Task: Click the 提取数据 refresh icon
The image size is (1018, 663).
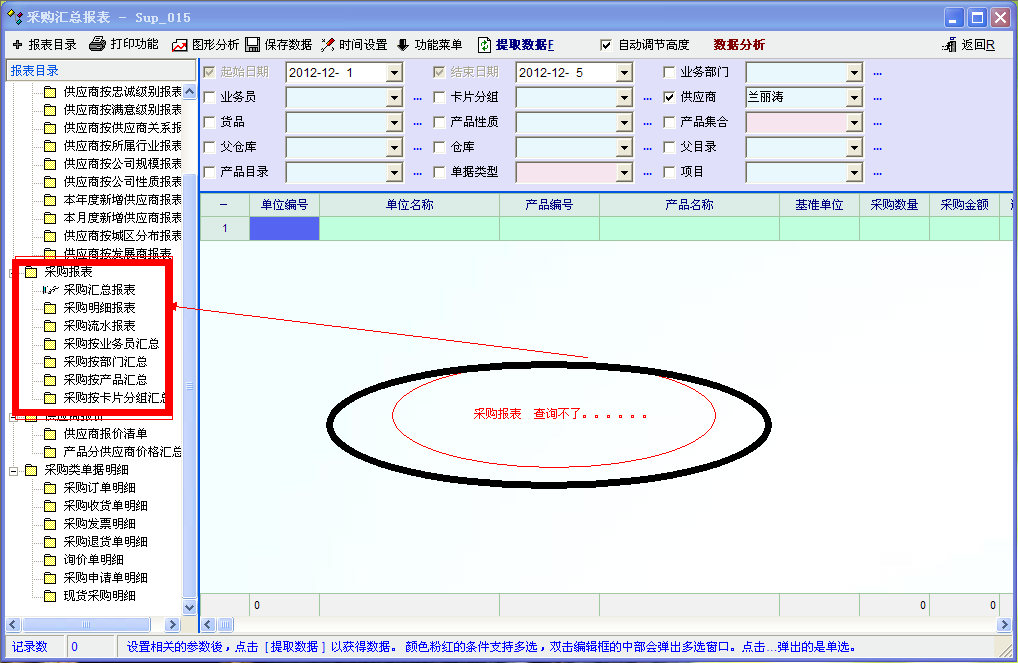Action: pos(484,45)
